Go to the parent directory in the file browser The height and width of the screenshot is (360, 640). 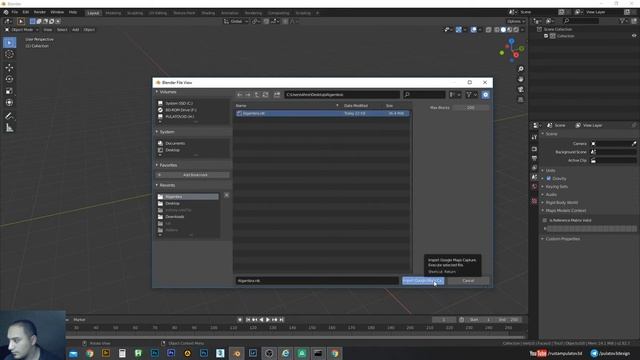point(257,95)
